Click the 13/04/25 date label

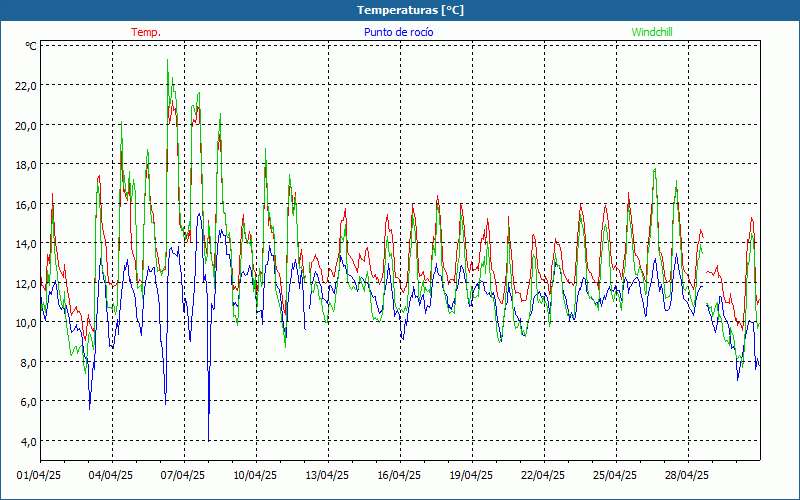pyautogui.click(x=327, y=476)
